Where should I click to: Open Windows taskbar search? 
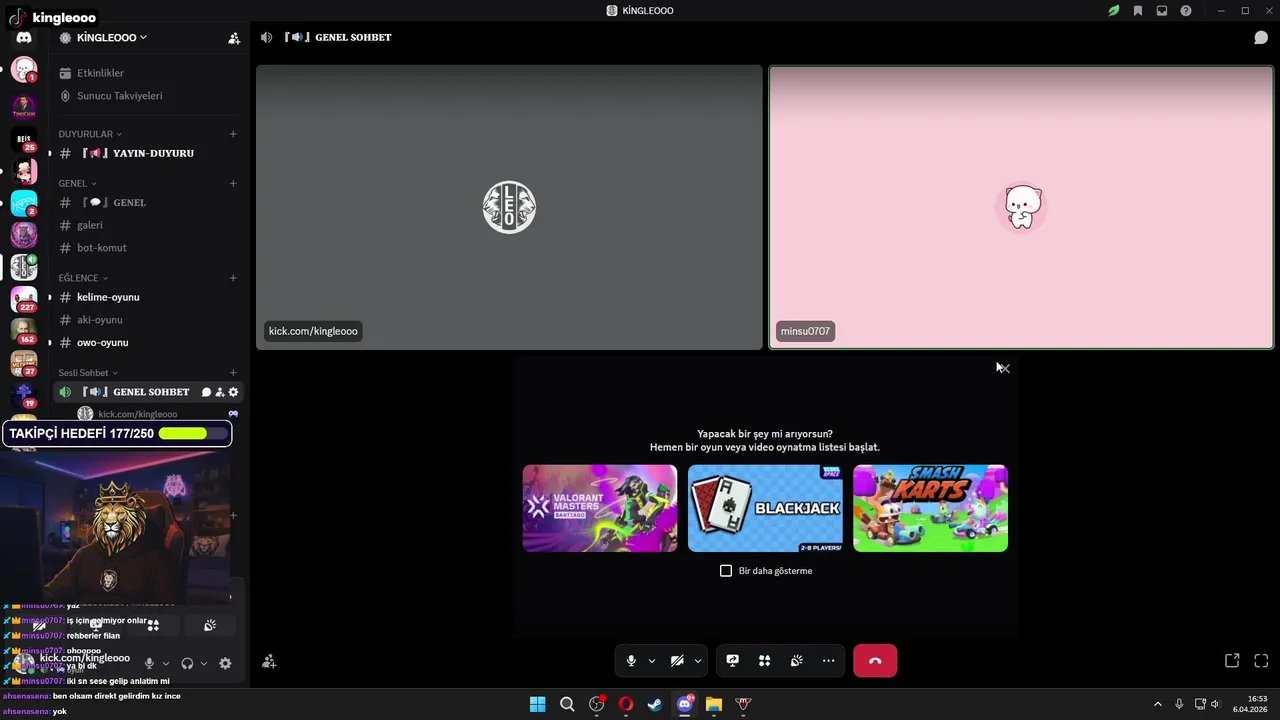tap(567, 704)
